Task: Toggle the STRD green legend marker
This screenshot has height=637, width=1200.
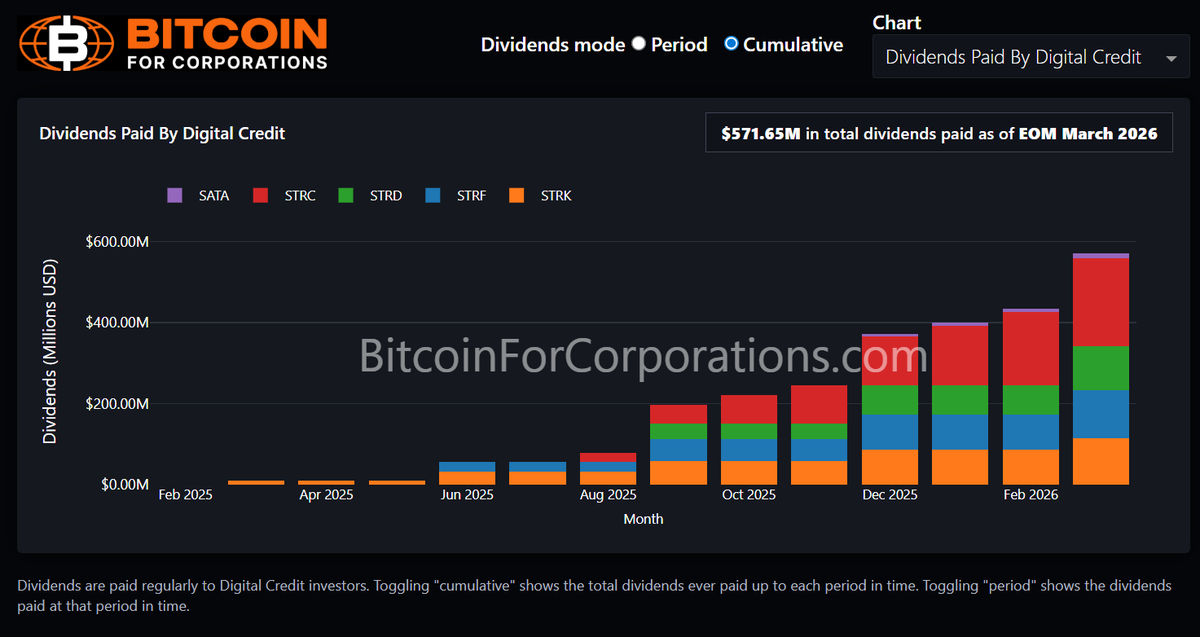Action: click(x=345, y=195)
